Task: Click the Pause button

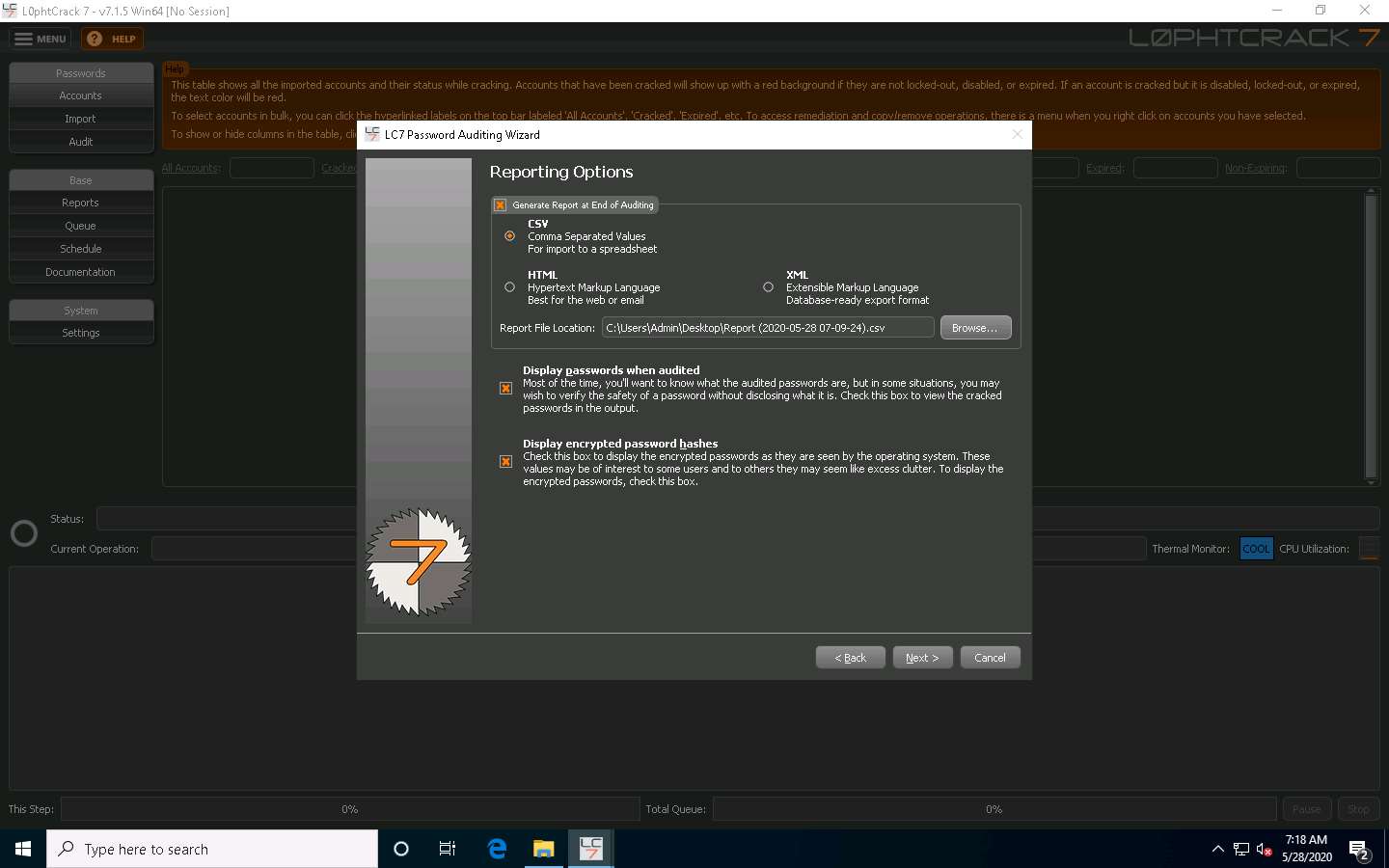Action: [x=1307, y=809]
